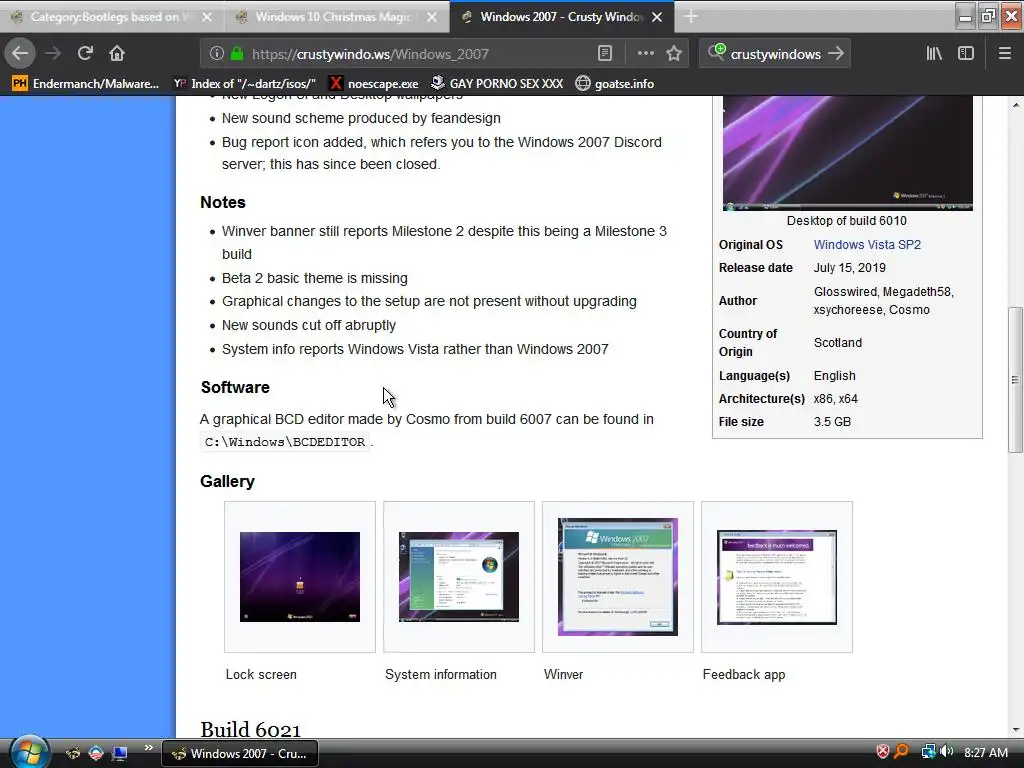
Task: Open the noescape.exe bookmark
Action: [374, 84]
